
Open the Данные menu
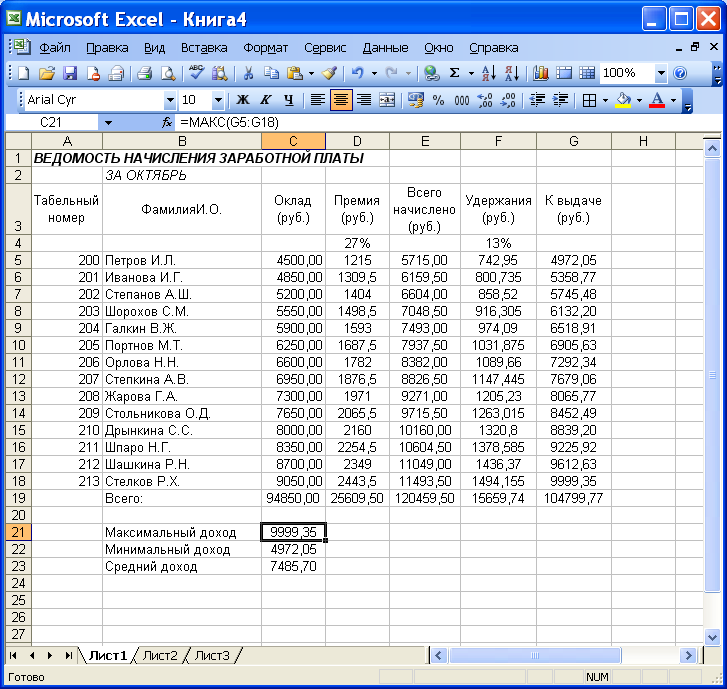(x=385, y=48)
